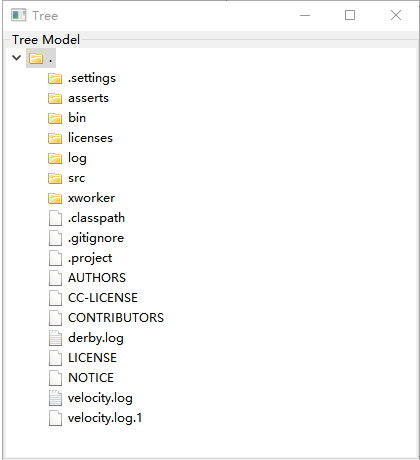Select the derby.log label
The height and width of the screenshot is (460, 420).
coord(96,338)
